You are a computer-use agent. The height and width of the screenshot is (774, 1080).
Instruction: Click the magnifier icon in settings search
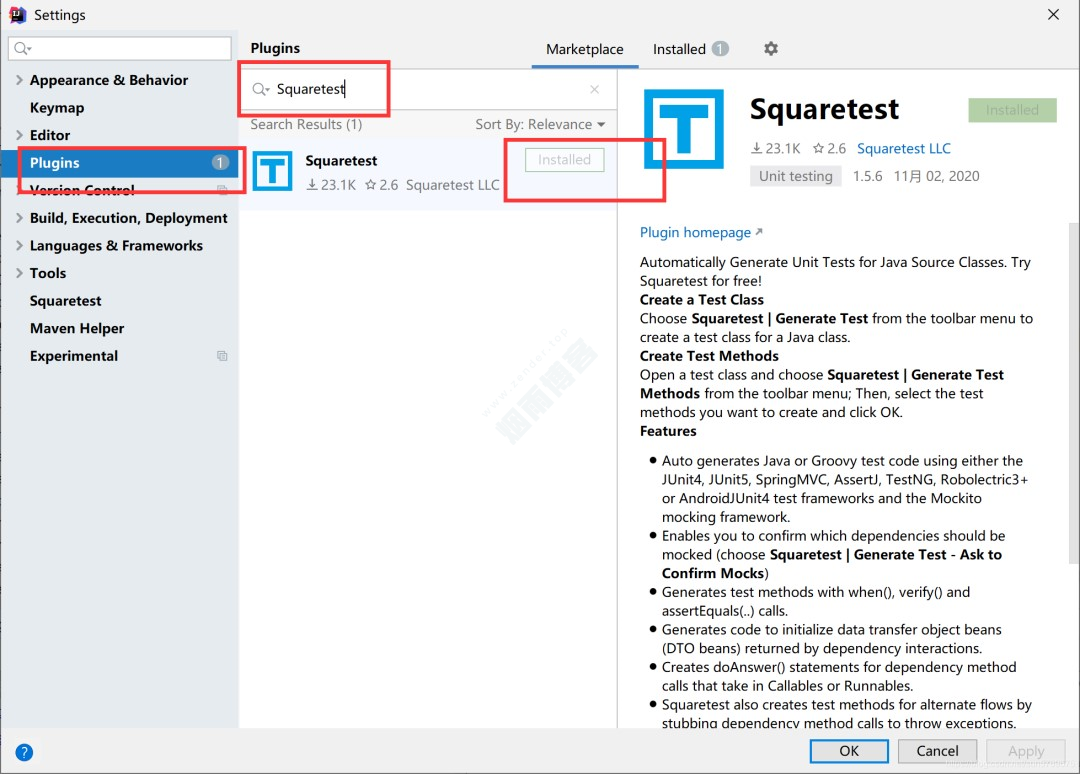pos(22,49)
